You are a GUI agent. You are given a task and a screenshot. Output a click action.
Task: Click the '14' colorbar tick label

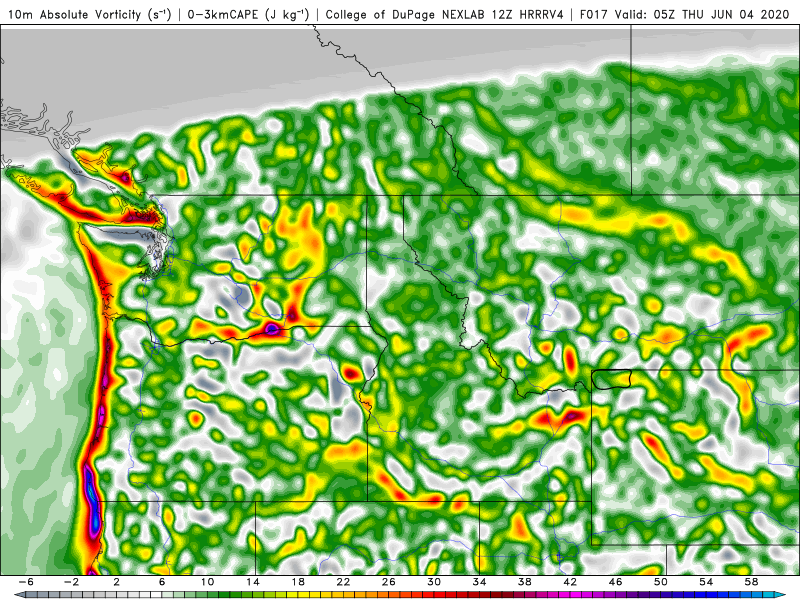point(253,582)
